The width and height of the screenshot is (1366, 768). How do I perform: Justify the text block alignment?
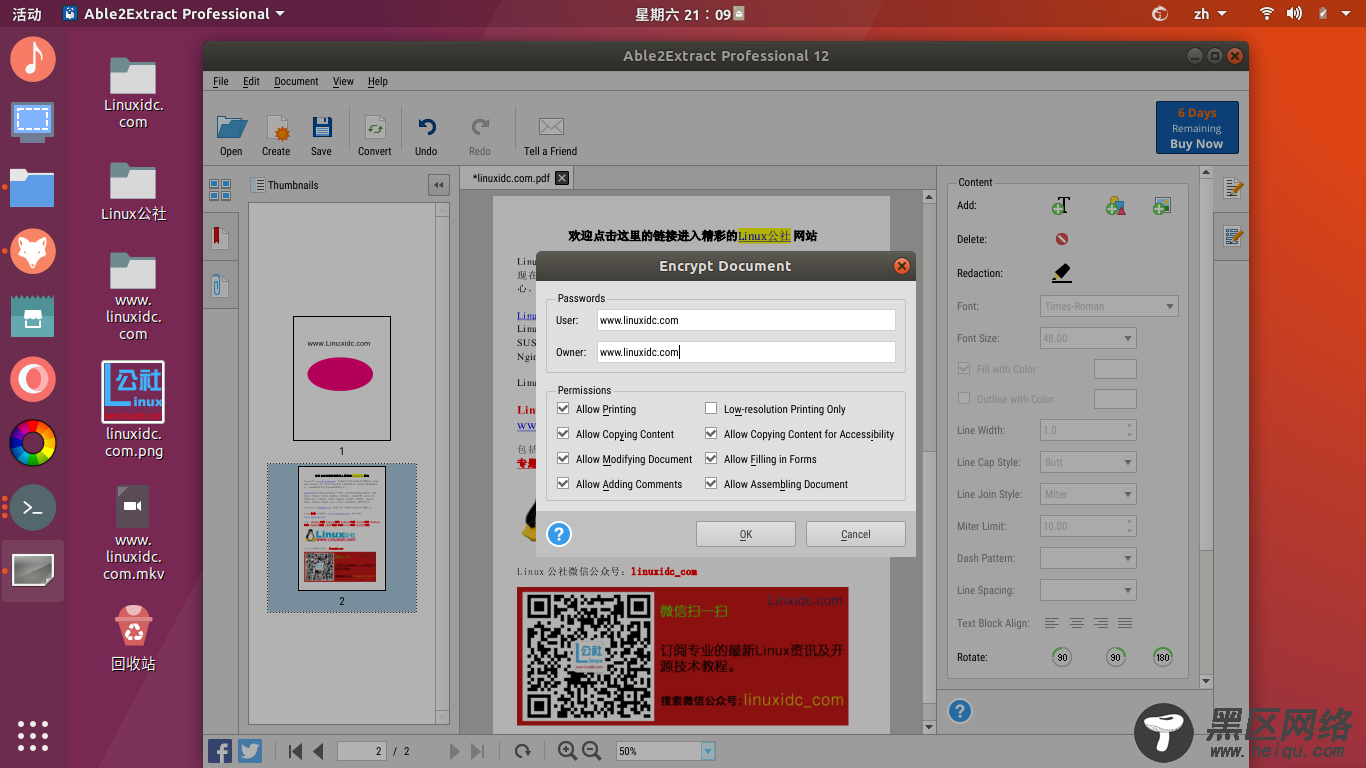pos(1125,623)
